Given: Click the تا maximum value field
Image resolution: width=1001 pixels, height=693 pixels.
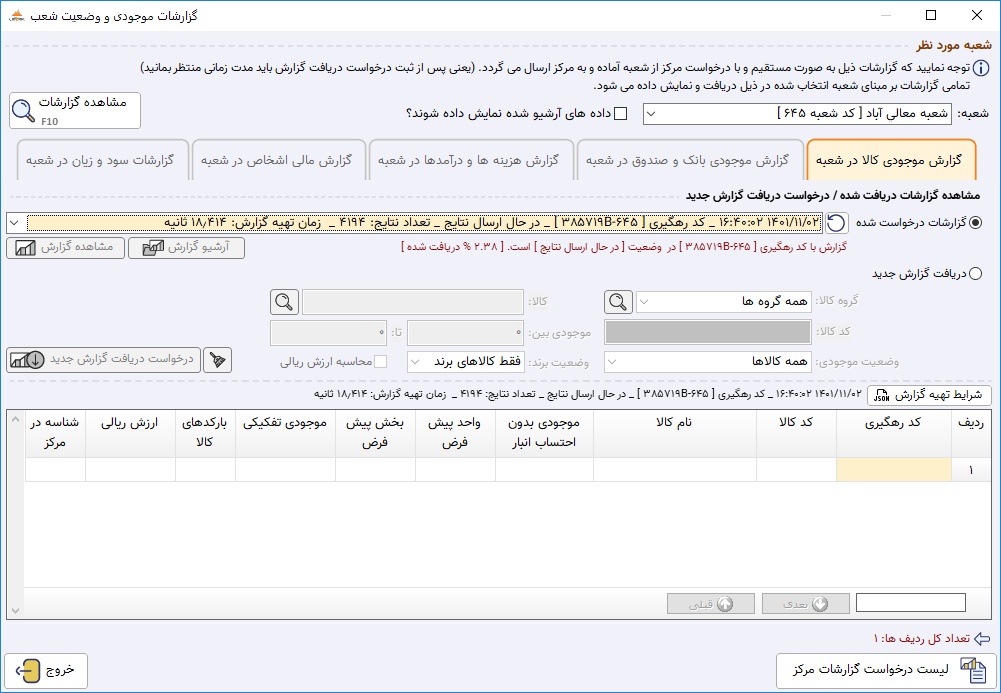Looking at the screenshot, I should (328, 332).
